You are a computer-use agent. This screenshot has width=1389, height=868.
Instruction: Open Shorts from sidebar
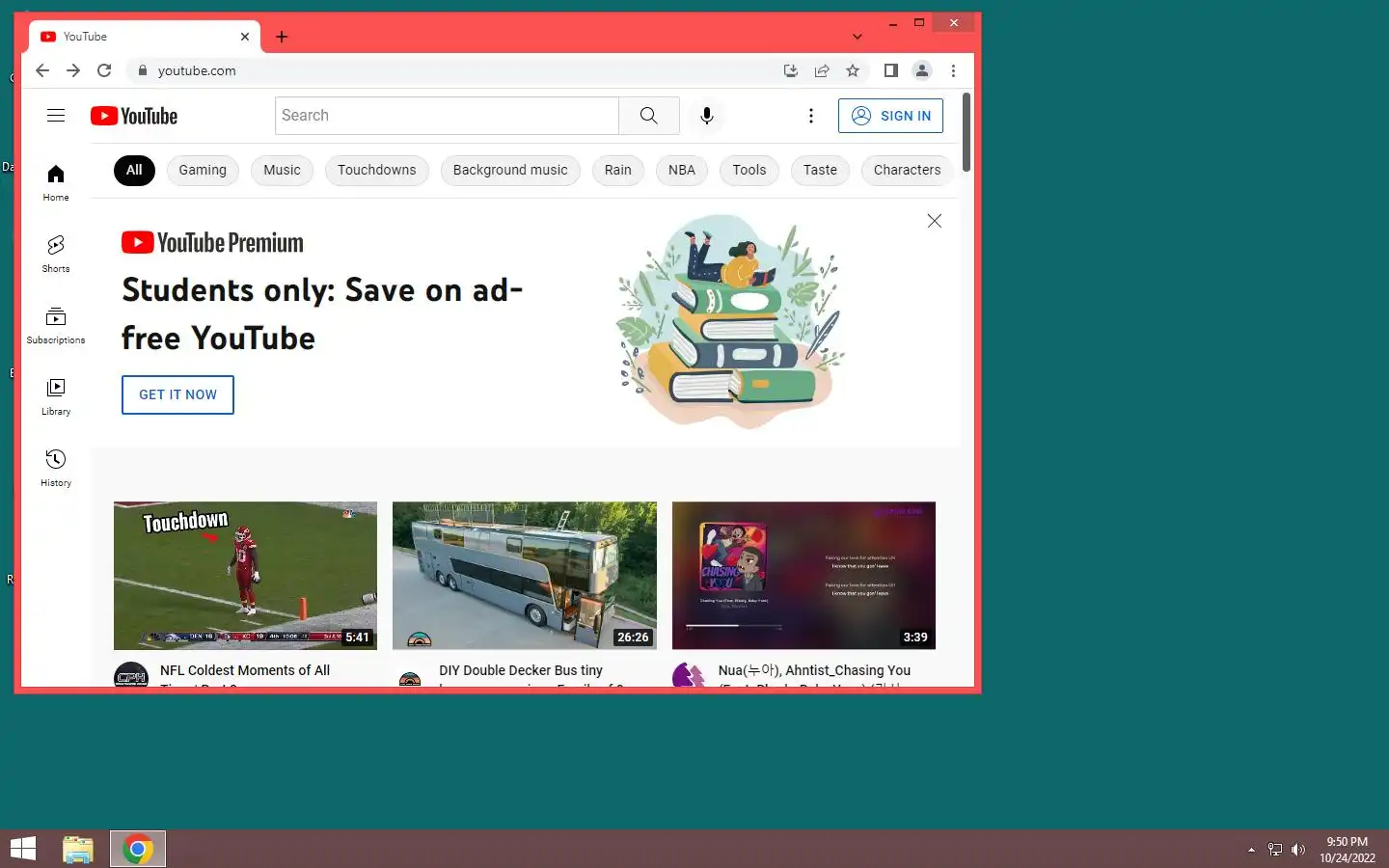(56, 254)
